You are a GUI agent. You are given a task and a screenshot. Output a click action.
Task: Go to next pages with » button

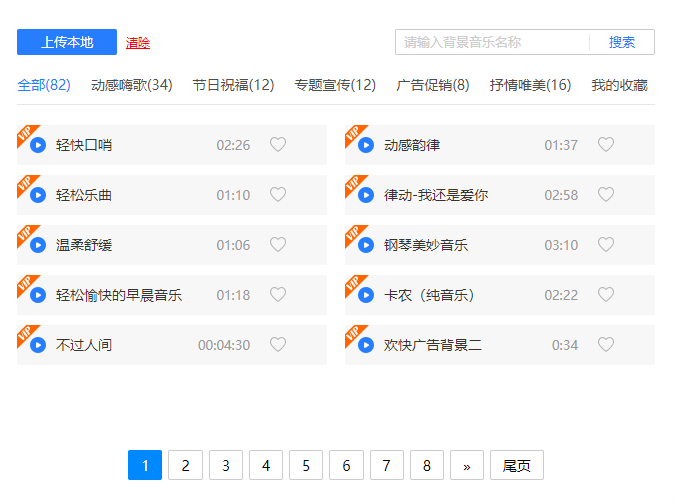click(x=467, y=465)
